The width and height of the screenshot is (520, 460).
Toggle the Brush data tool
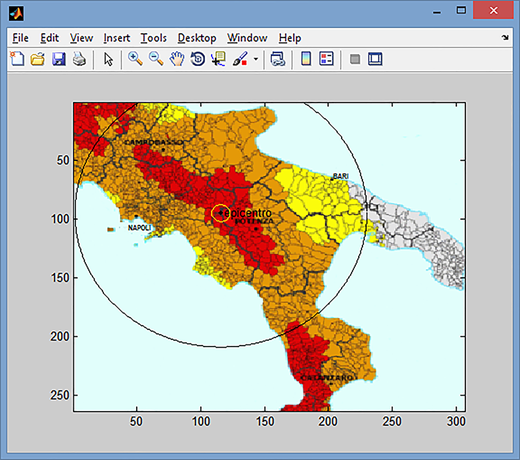pos(240,59)
